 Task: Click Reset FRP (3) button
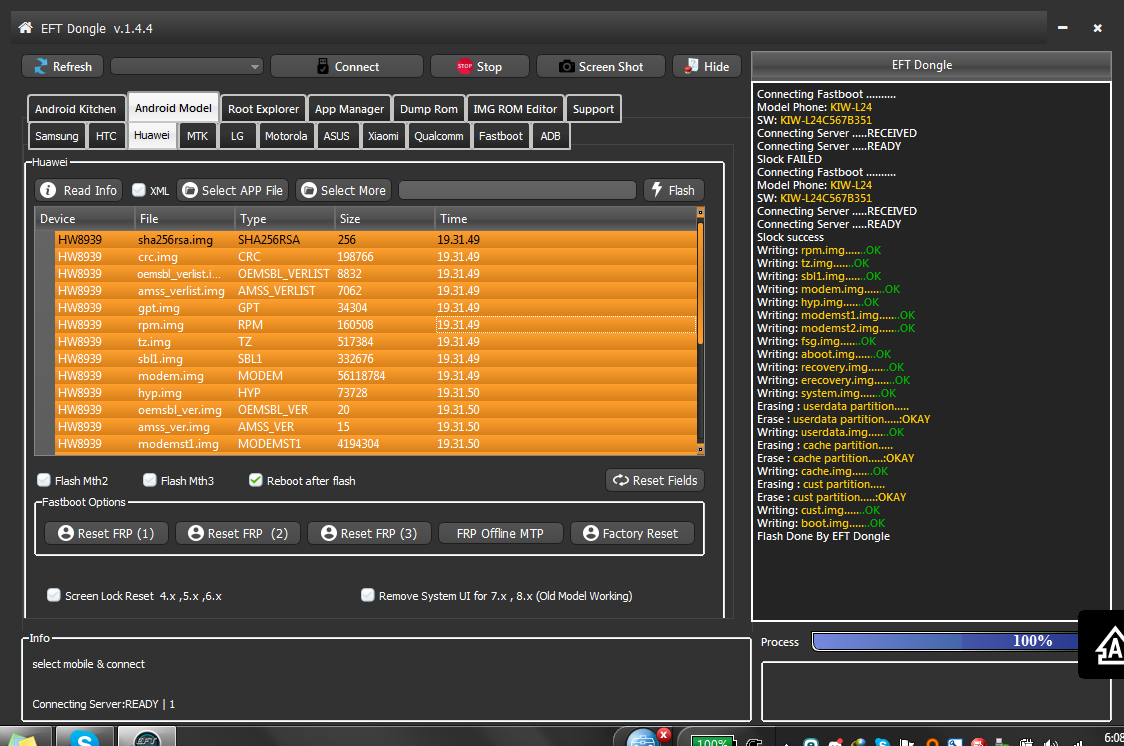click(369, 533)
